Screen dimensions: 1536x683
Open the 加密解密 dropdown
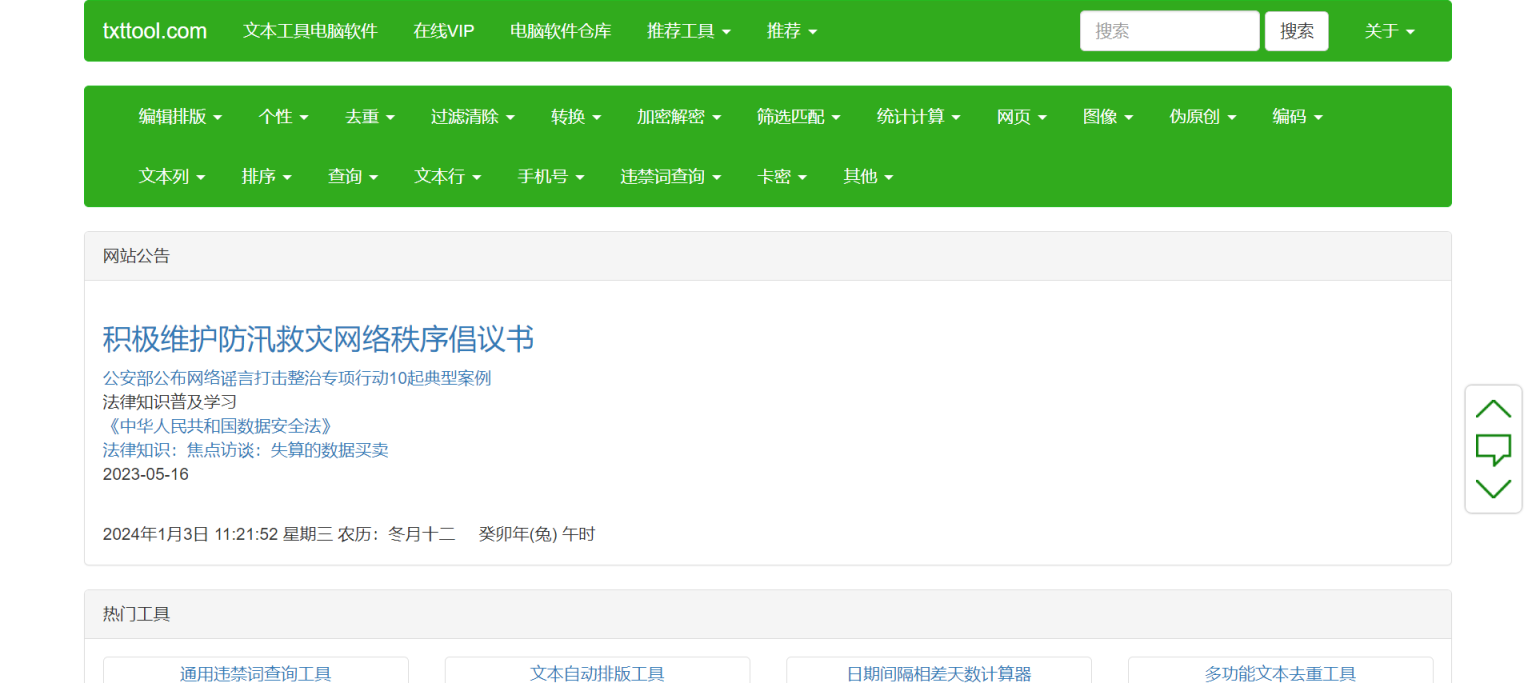680,116
